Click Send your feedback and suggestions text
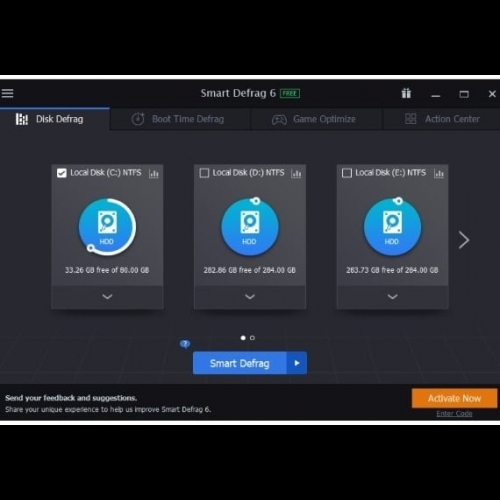Viewport: 500px width, 500px height. pos(71,398)
